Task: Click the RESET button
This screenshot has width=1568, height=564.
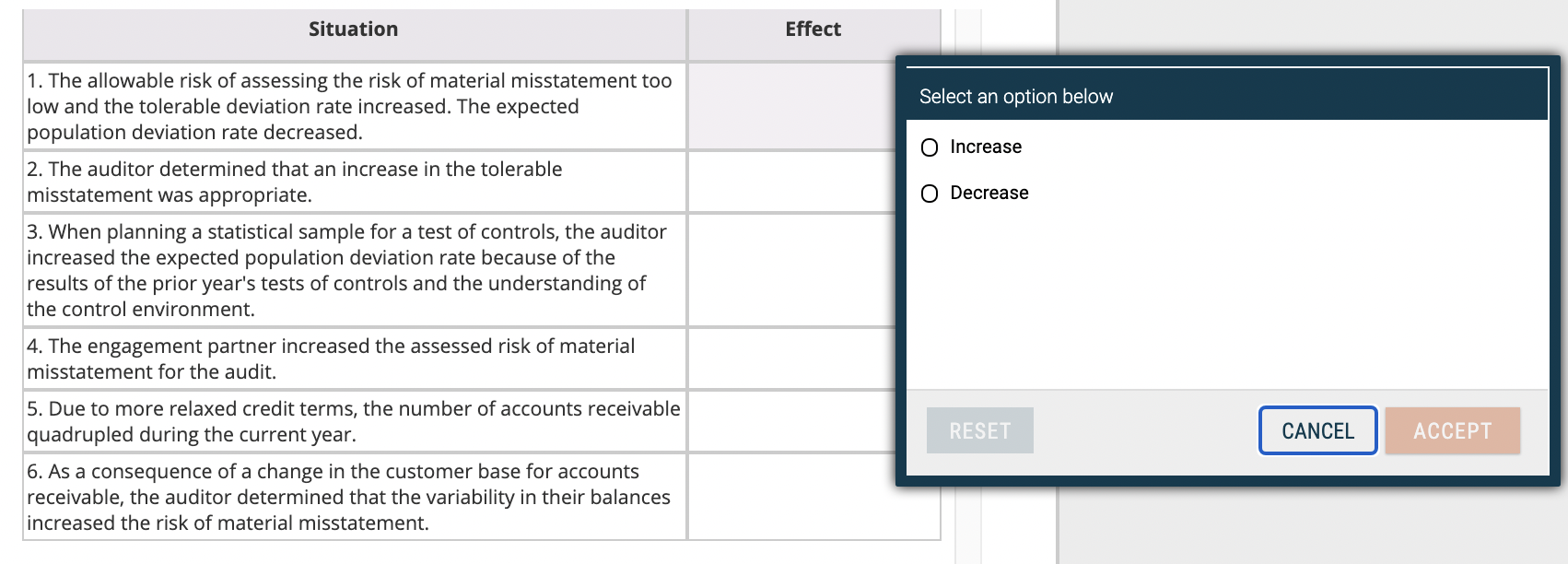Action: coord(979,430)
